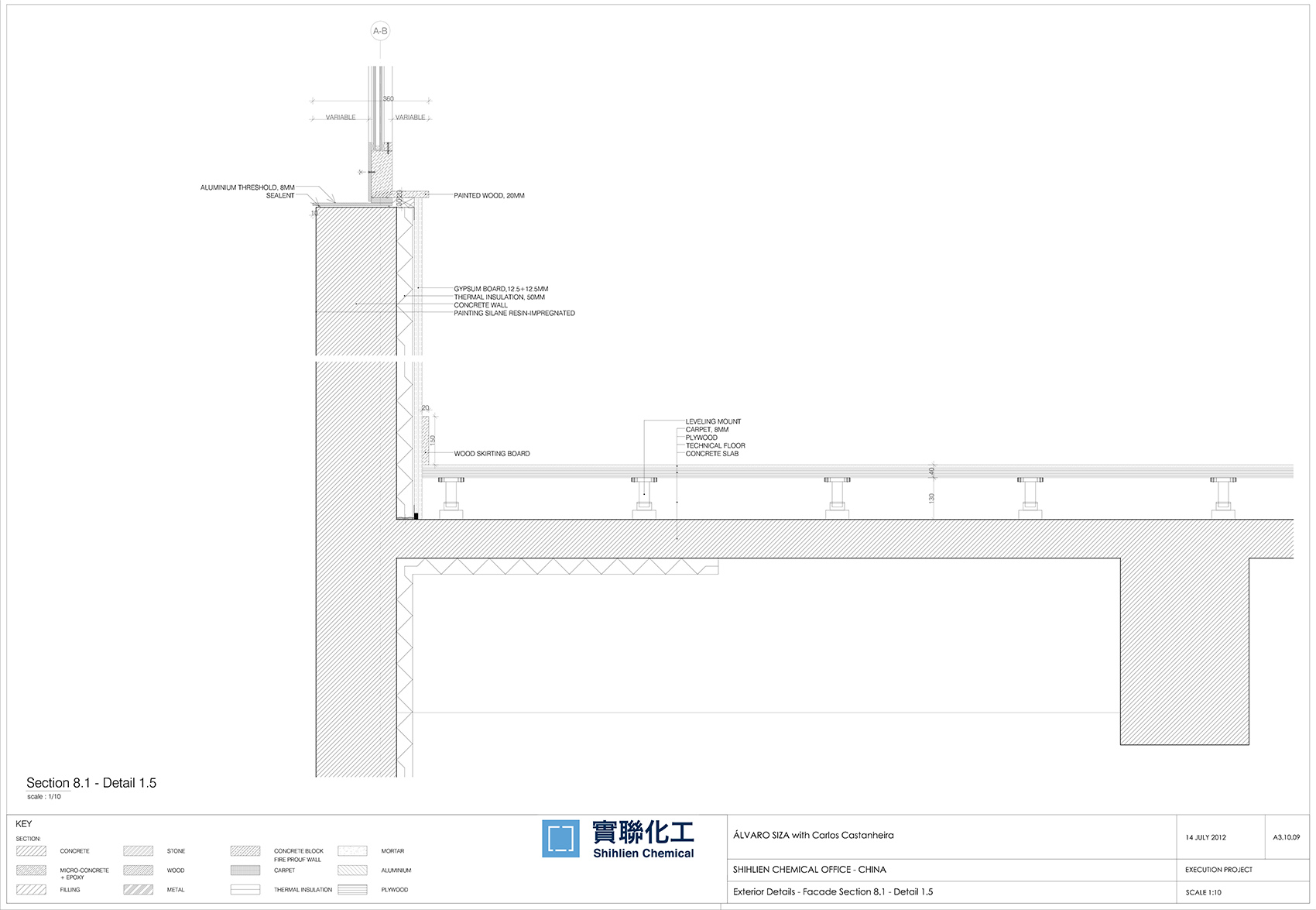The image size is (1316, 910).
Task: Click the 'MICRO-CONCRETE + EPOXY' legend label
Action: tap(84, 874)
